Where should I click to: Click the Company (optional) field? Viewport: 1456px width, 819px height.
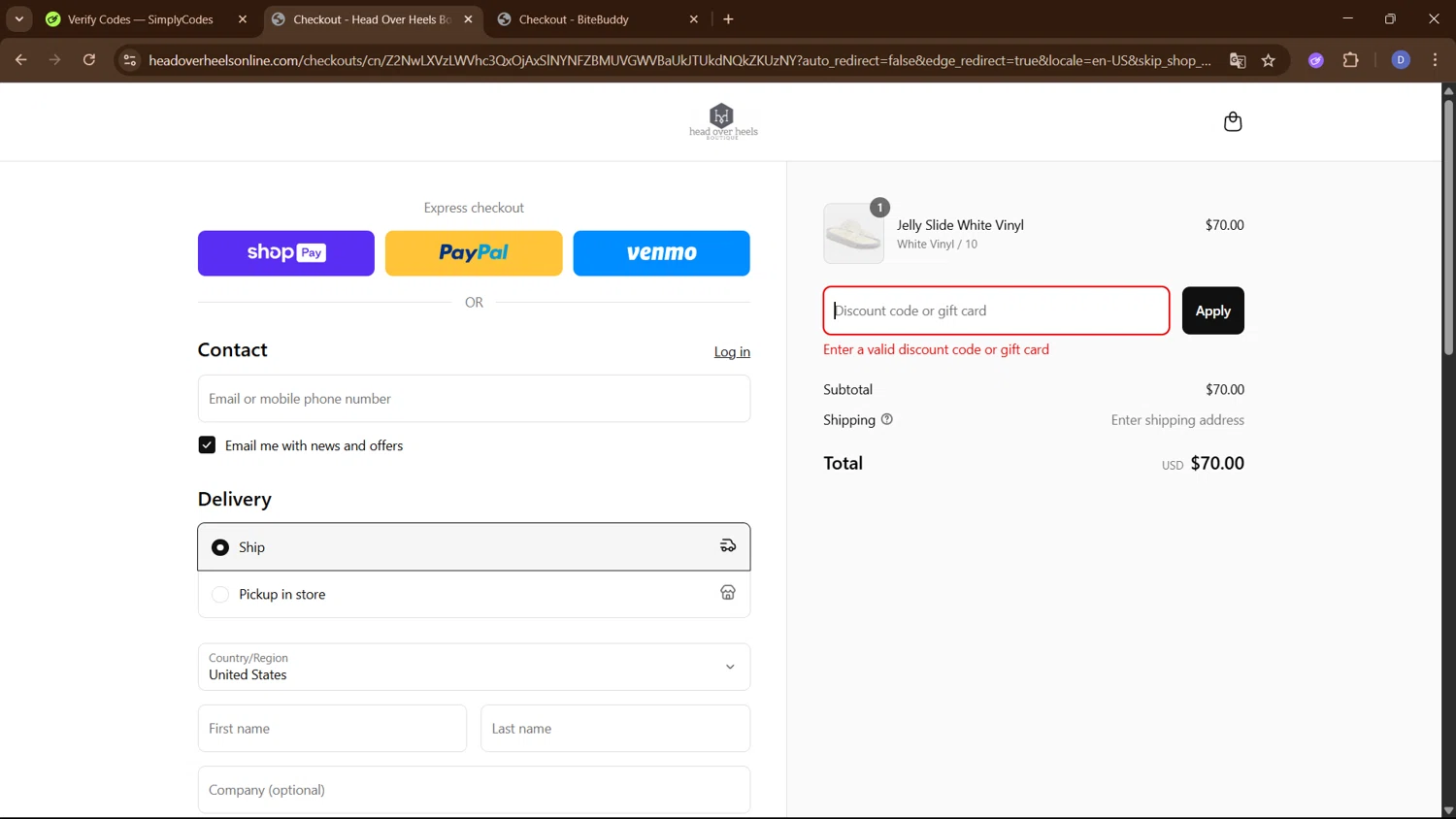point(474,790)
